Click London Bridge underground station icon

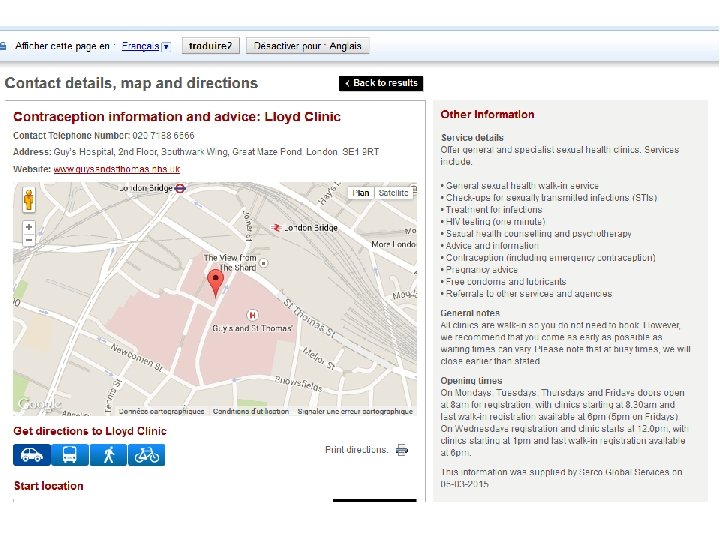click(x=180, y=188)
